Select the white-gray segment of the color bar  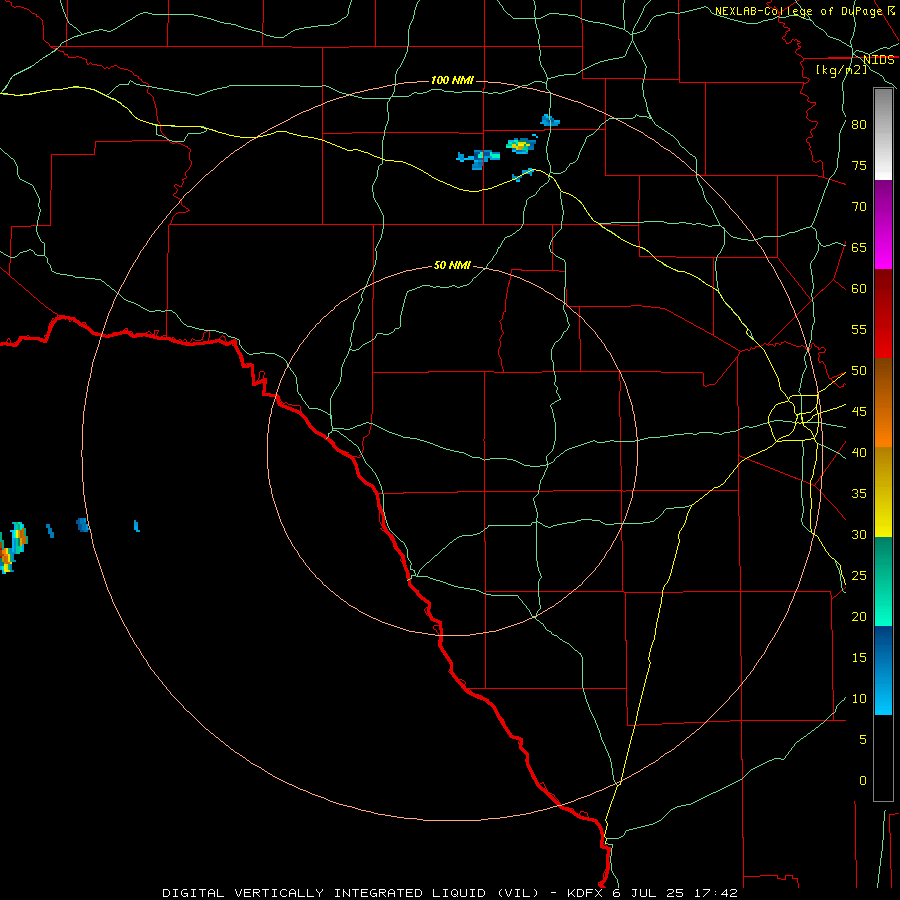pyautogui.click(x=883, y=134)
